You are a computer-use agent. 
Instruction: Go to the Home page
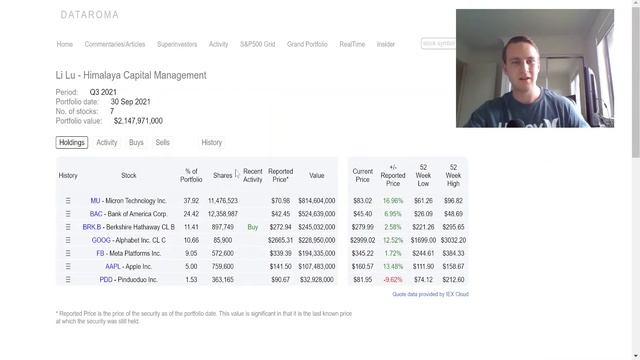[x=64, y=44]
